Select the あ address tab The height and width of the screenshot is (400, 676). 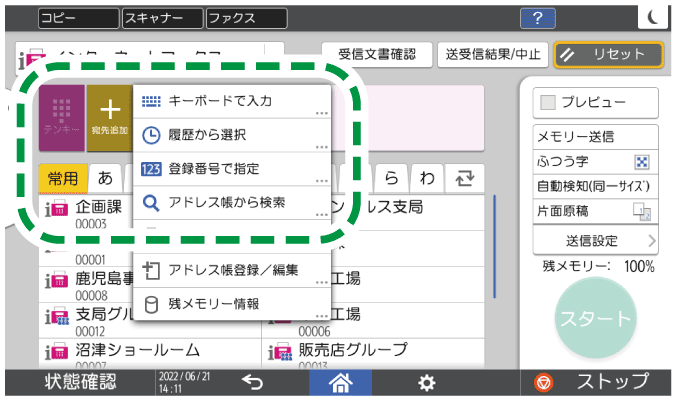point(105,178)
